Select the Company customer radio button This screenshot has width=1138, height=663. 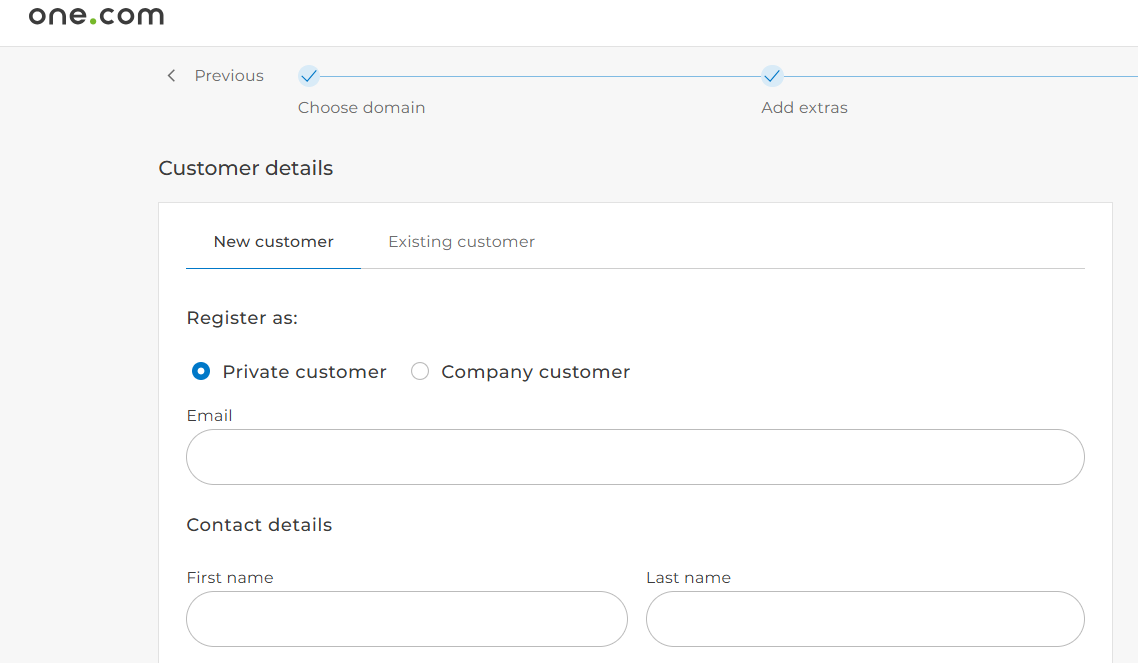(419, 371)
